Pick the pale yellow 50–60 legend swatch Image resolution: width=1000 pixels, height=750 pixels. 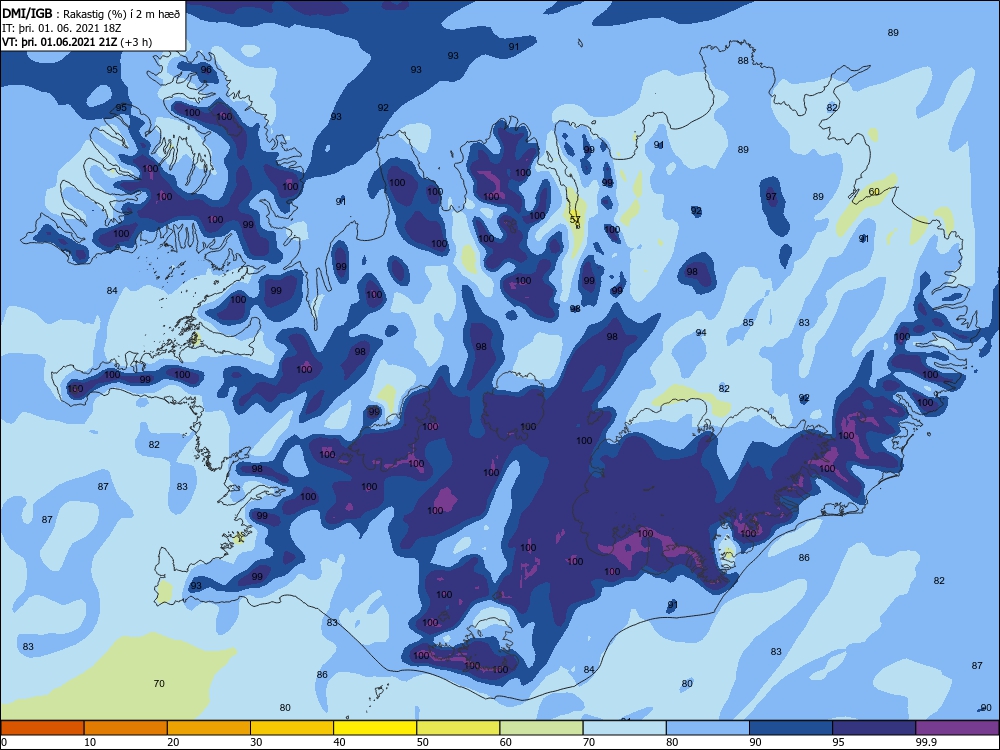[x=459, y=728]
